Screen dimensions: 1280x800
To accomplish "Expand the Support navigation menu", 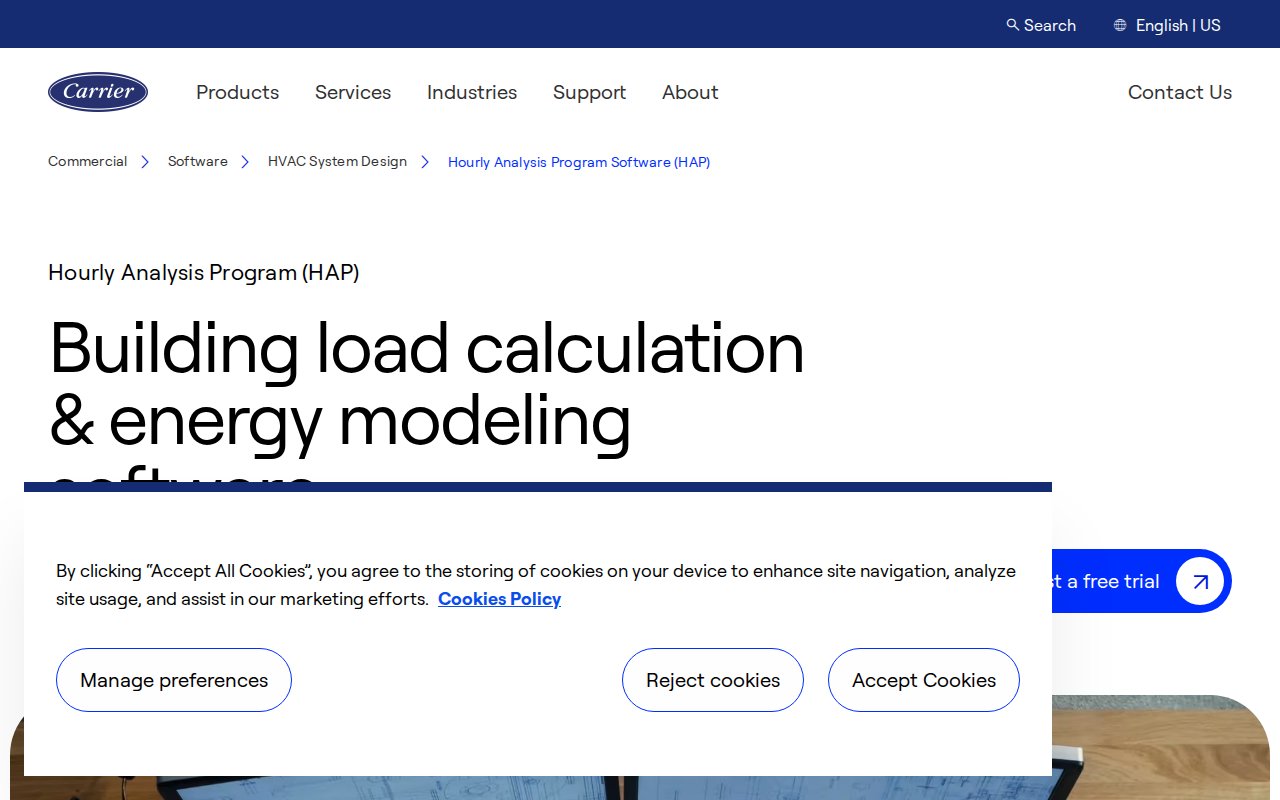I will tap(589, 92).
